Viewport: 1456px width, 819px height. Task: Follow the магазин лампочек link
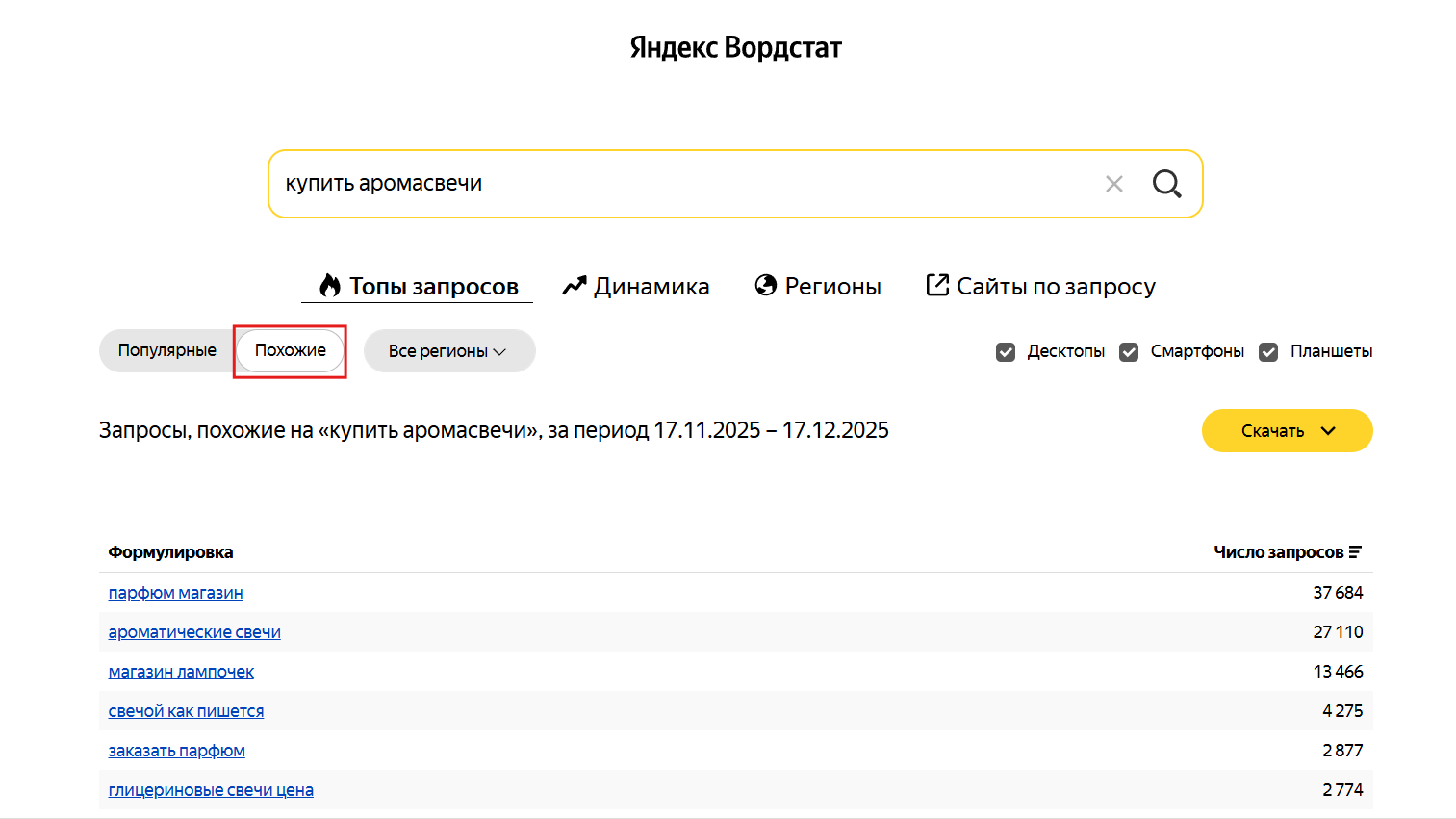[x=181, y=672]
